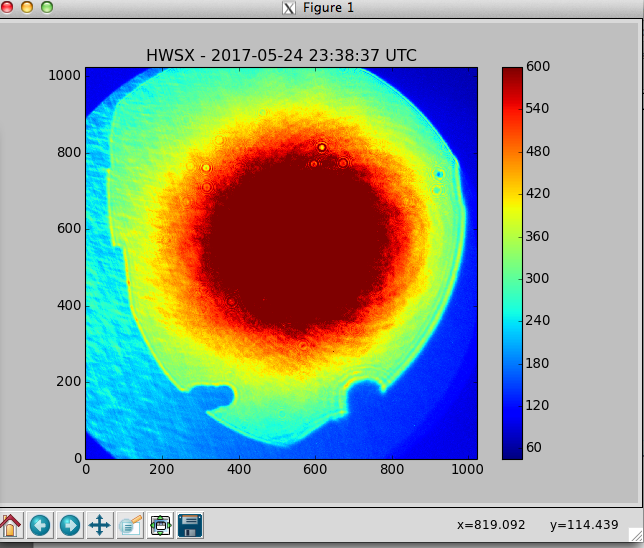Close the Figure 1 window with the red button
The width and height of the screenshot is (644, 548).
click(x=6, y=6)
